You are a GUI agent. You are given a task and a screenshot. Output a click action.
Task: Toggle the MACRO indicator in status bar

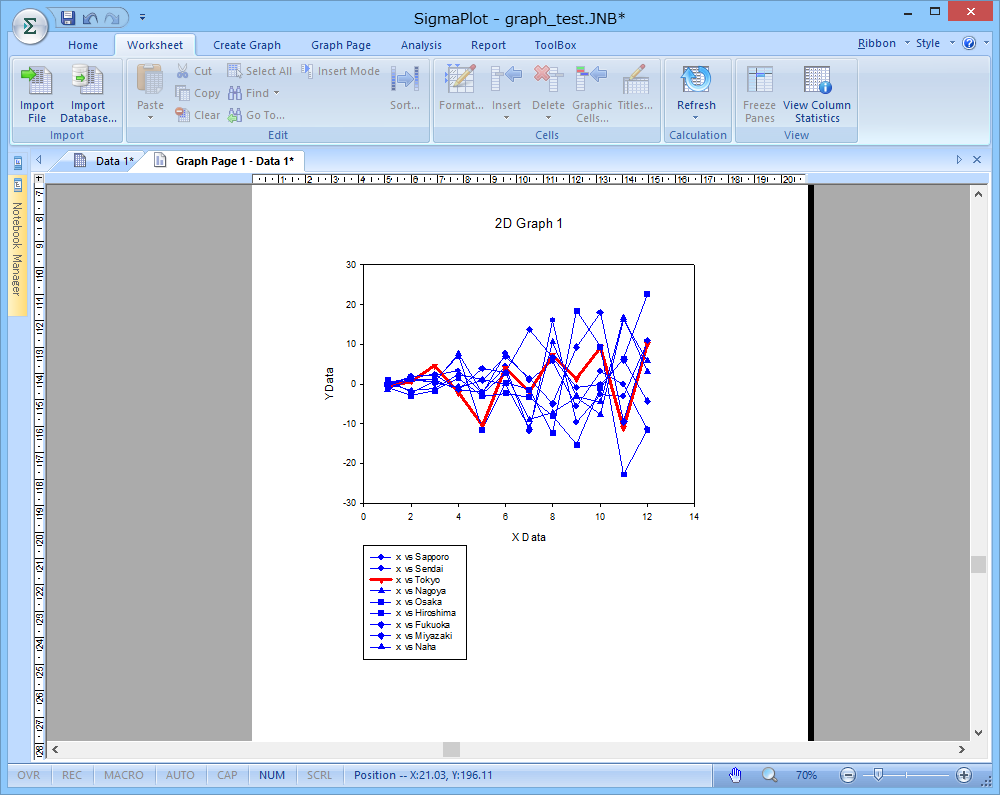[x=124, y=775]
